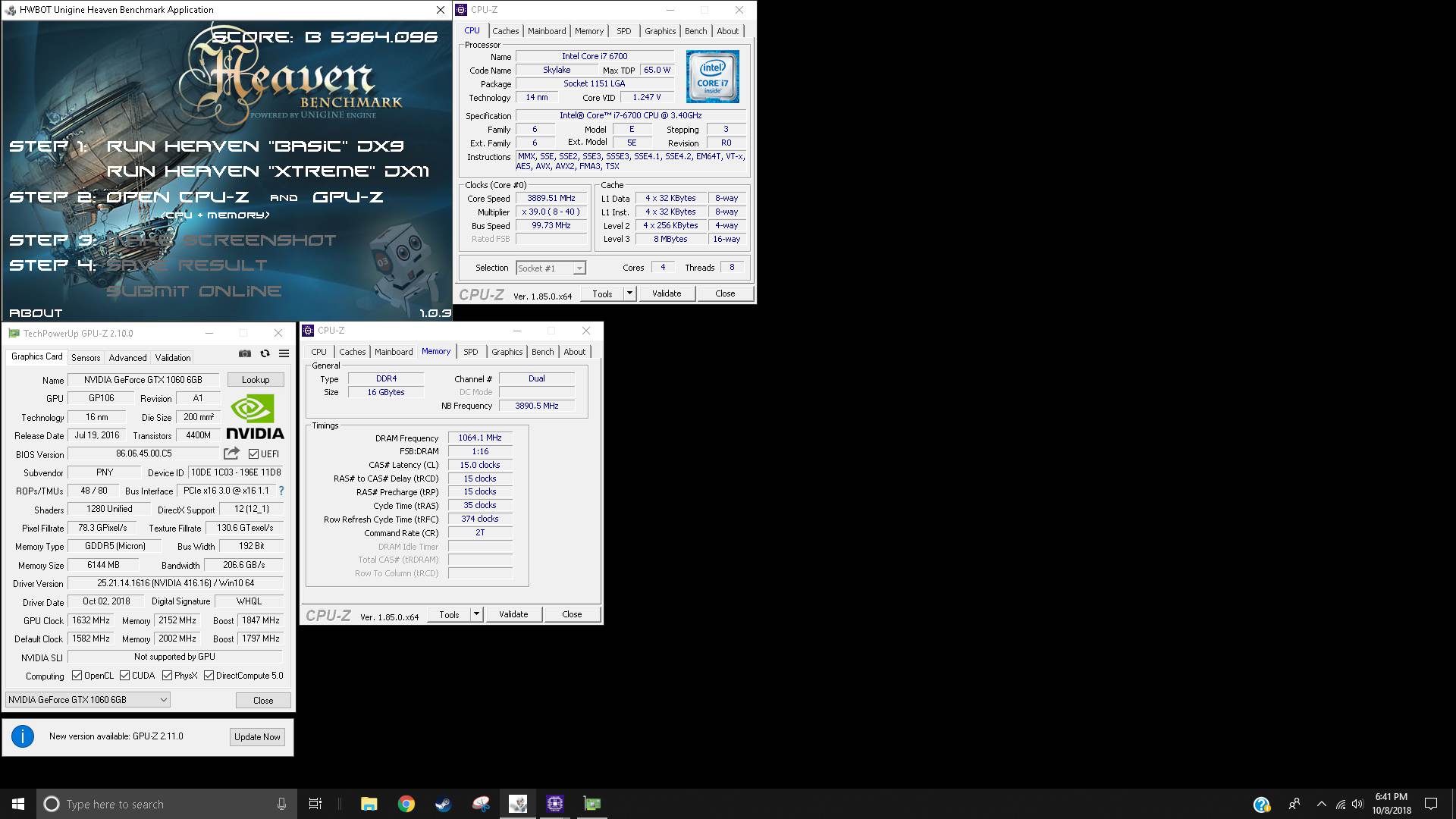Toggle the DirectCompute 5.0 checkbox
Viewport: 1456px width, 819px height.
point(209,676)
